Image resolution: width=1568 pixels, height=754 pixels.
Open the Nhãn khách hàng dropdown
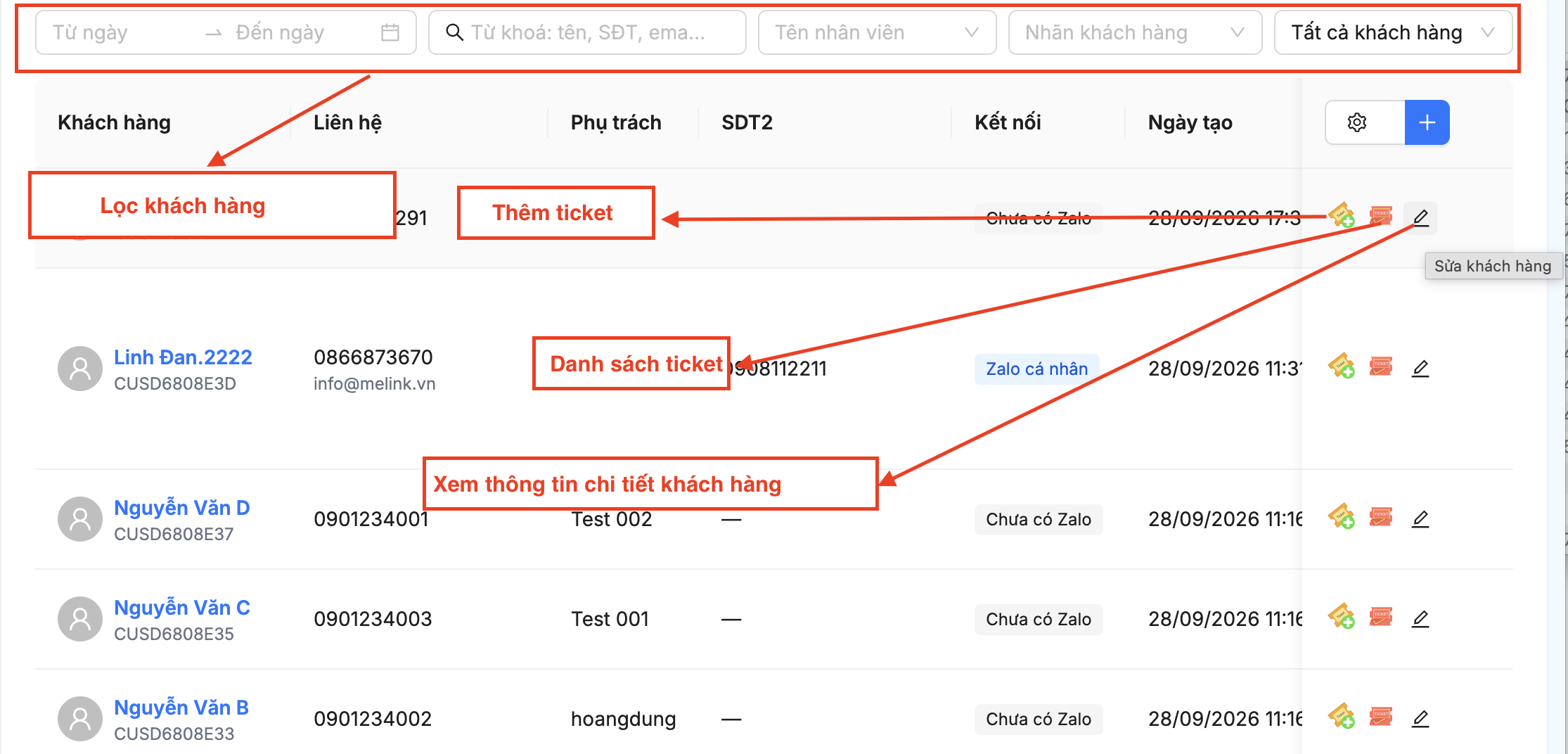coord(1135,32)
